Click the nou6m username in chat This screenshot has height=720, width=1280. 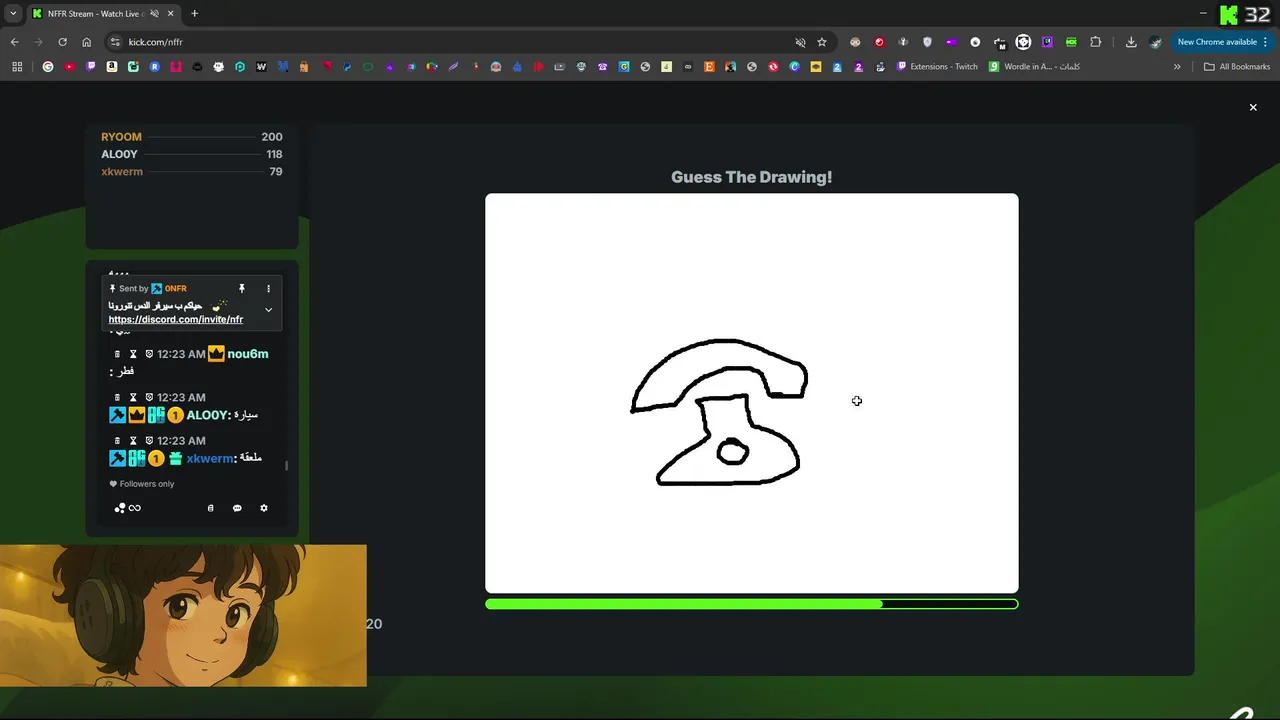click(x=247, y=354)
